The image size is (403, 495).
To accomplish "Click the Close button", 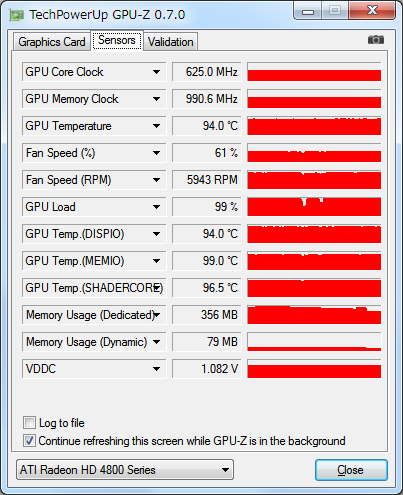I will 351,470.
